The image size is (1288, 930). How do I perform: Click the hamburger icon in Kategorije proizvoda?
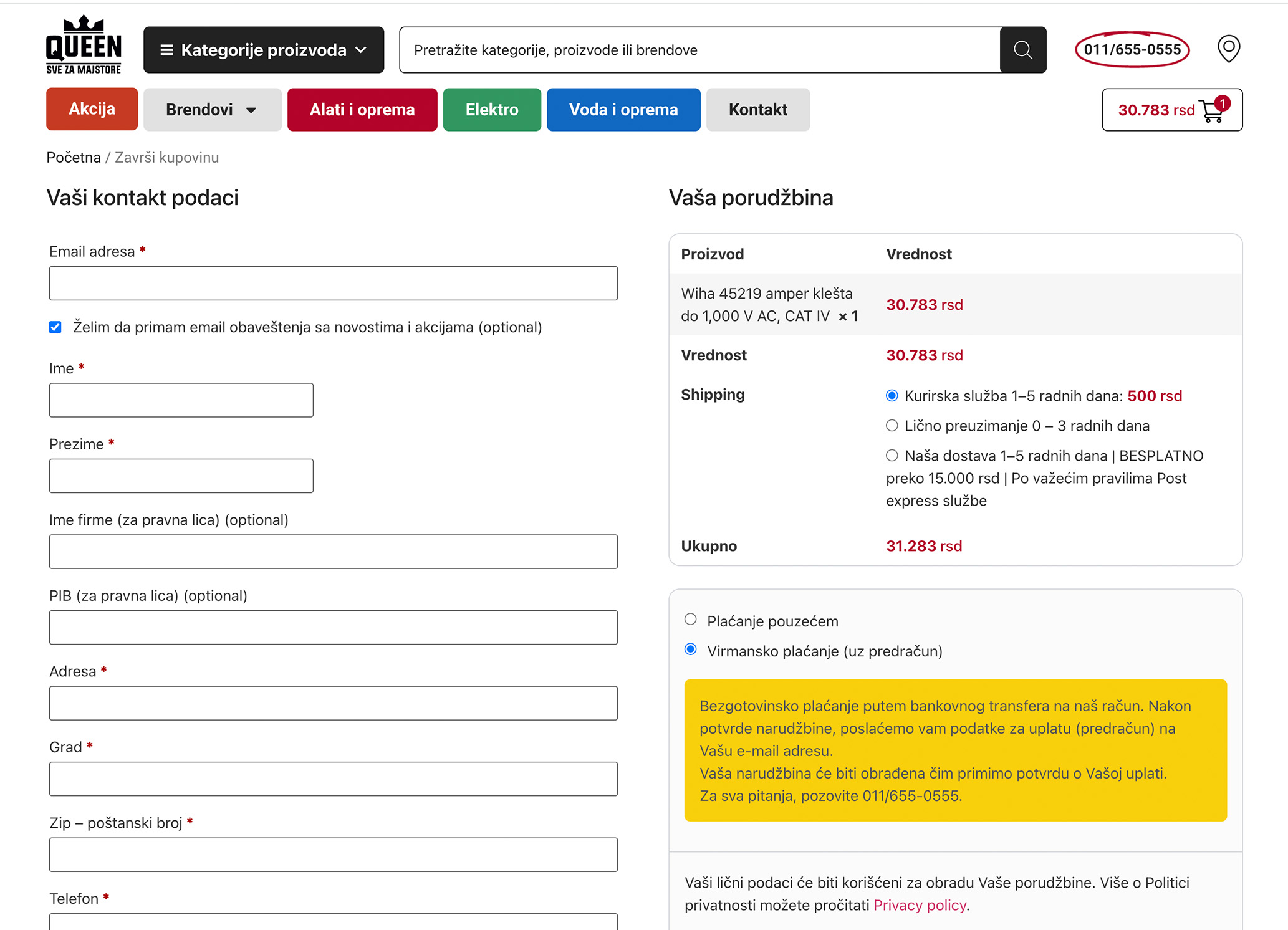click(166, 50)
